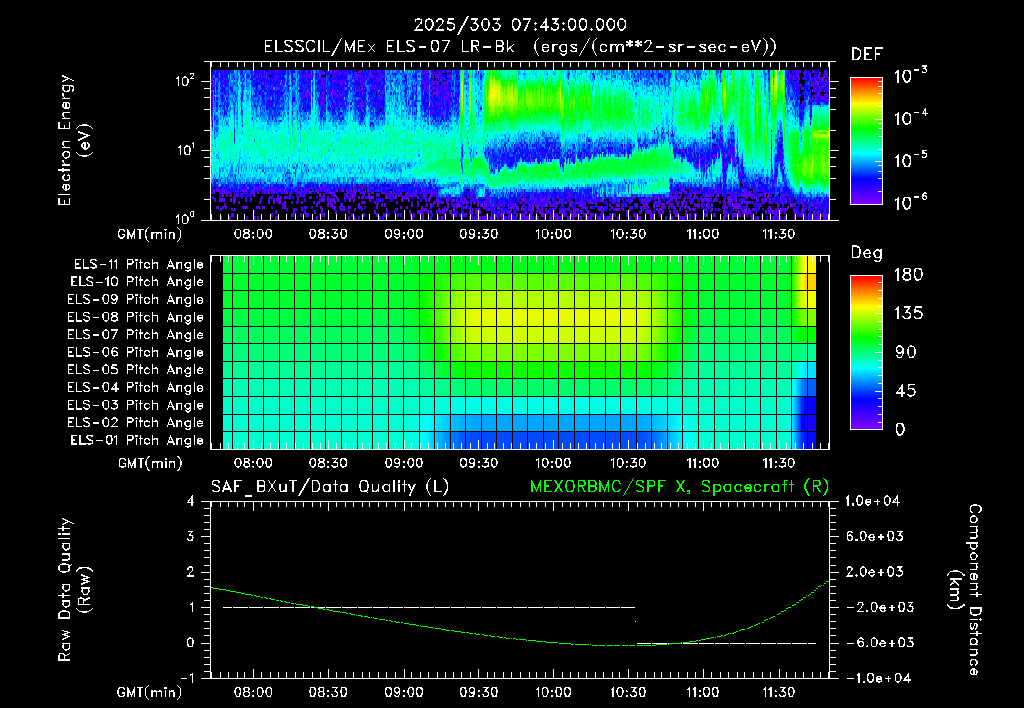Viewport: 1024px width, 708px height.
Task: Pick the ELS-02 Pitch Angle row label
Action: 136,423
